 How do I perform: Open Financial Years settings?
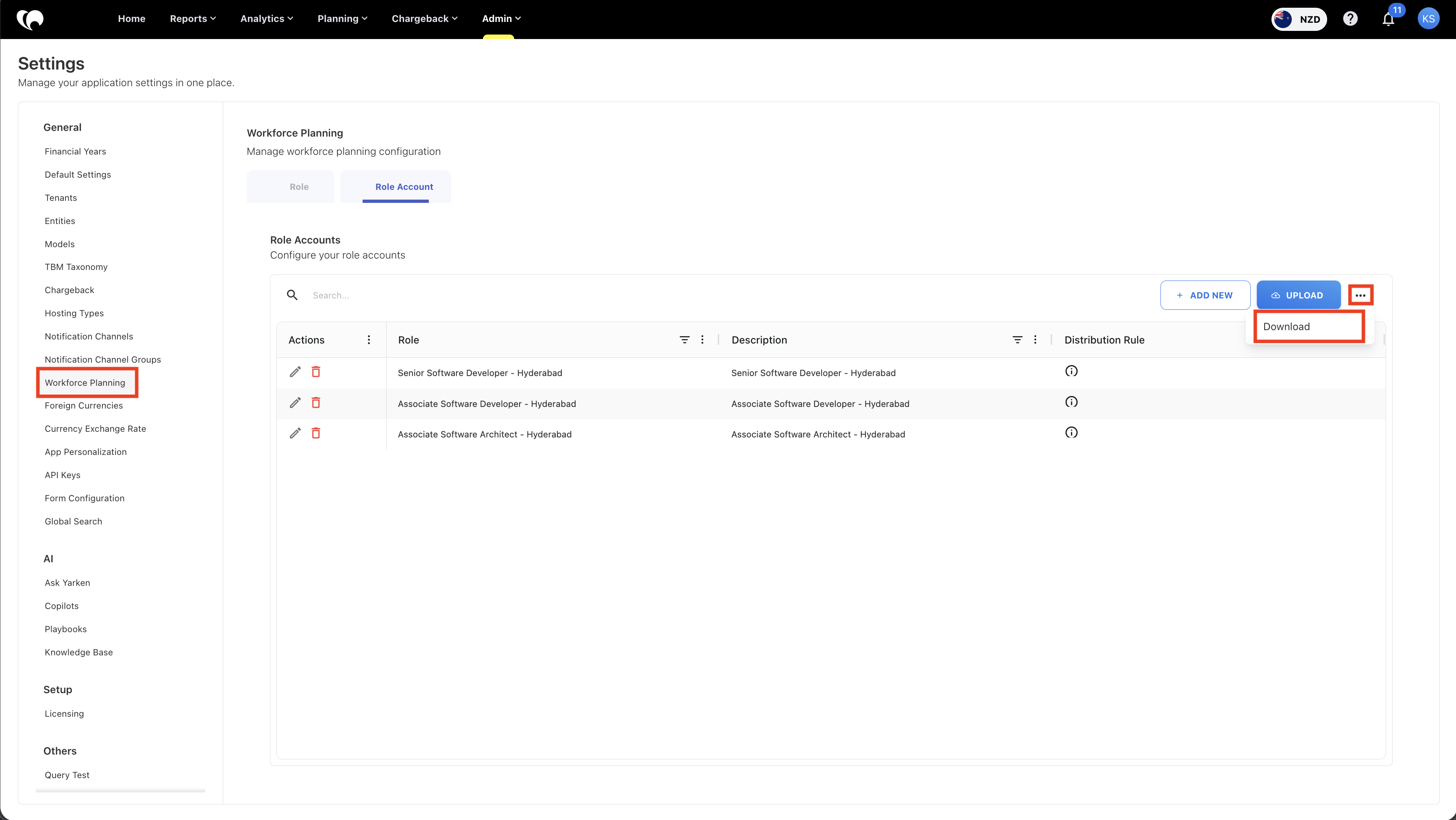75,152
